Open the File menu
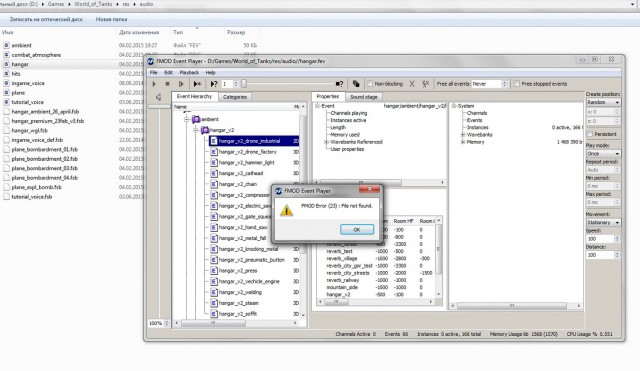 pos(153,73)
